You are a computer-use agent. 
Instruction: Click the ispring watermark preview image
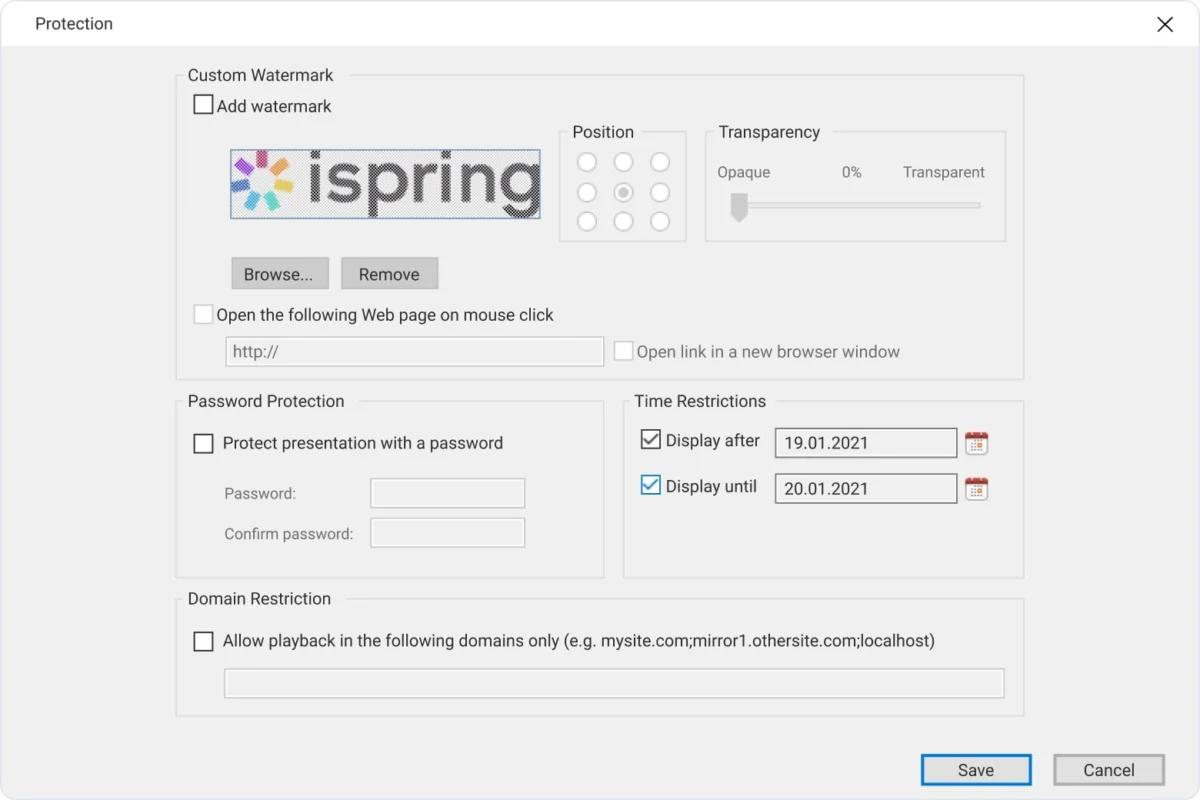[x=386, y=184]
